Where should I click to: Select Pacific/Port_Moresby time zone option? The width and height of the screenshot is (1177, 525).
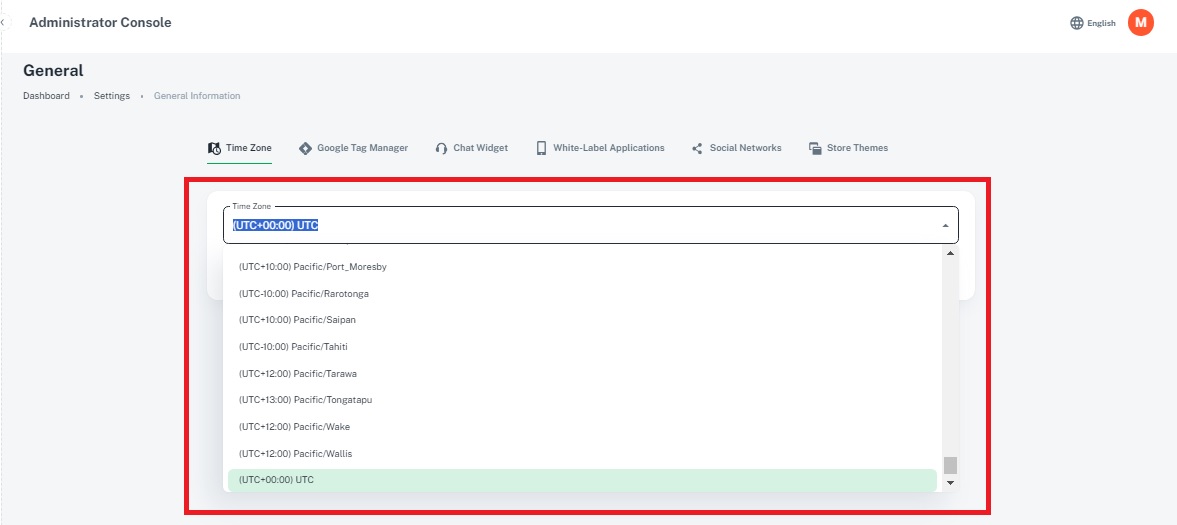(312, 267)
